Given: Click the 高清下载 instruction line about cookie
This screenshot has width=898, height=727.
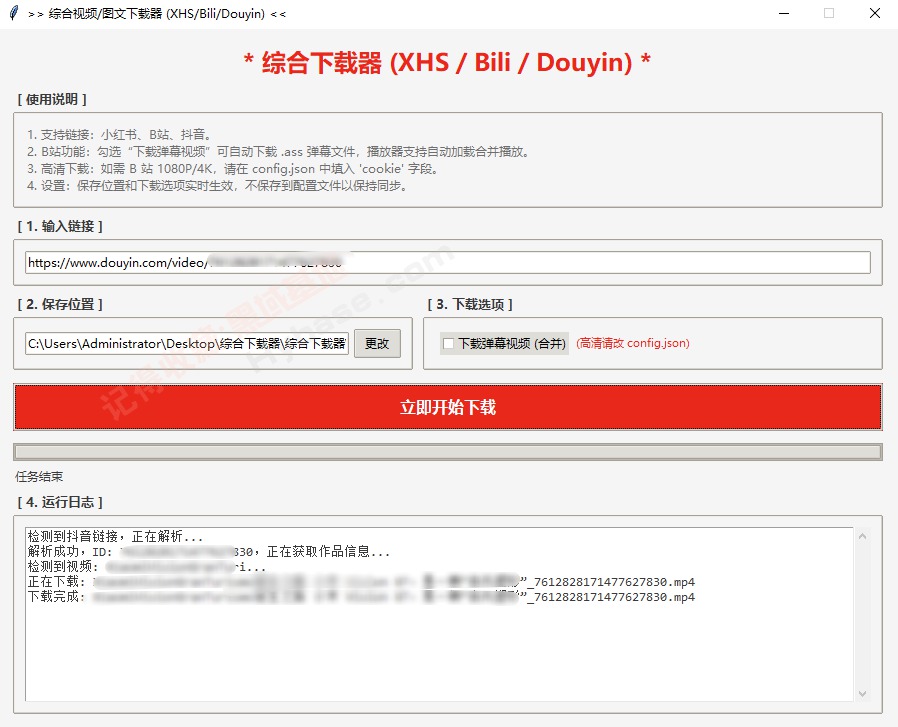Looking at the screenshot, I should click(232, 169).
